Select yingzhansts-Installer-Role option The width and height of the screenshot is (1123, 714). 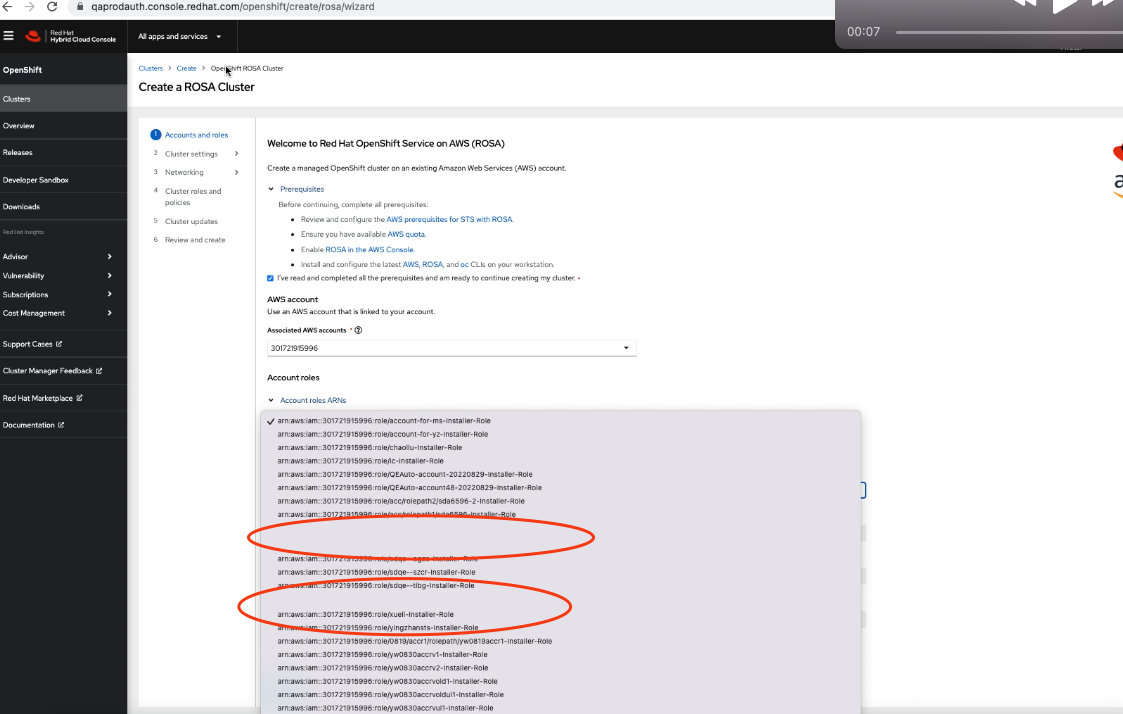click(x=561, y=627)
